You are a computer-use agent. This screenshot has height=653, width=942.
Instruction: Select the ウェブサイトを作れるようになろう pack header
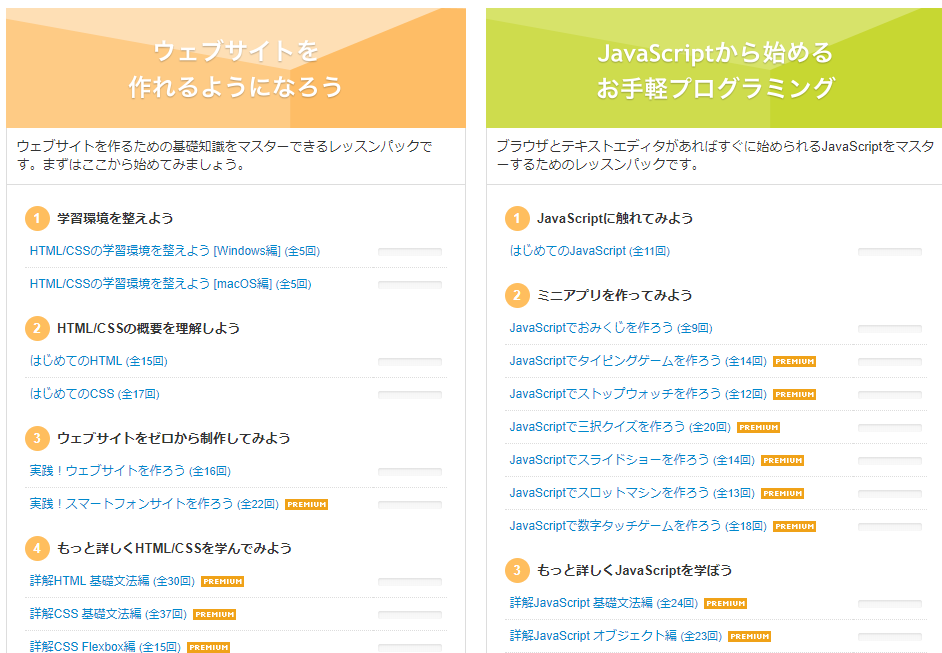coord(236,67)
